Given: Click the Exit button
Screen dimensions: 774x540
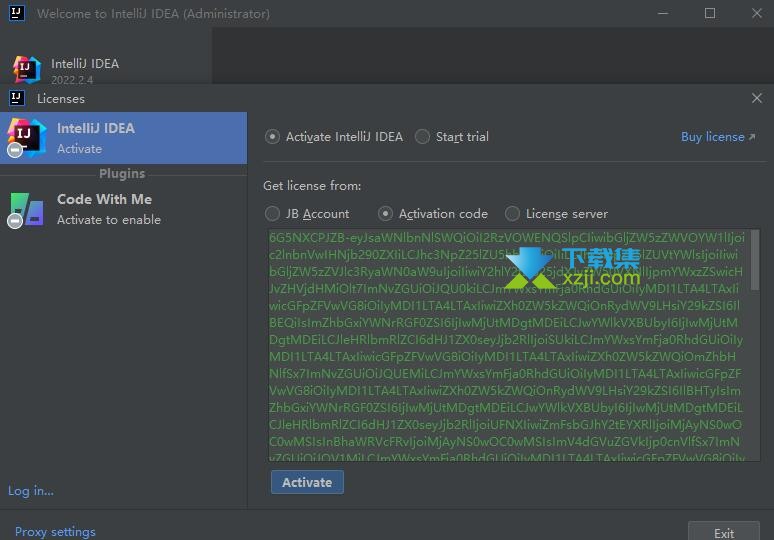Looking at the screenshot, I should click(x=724, y=532).
